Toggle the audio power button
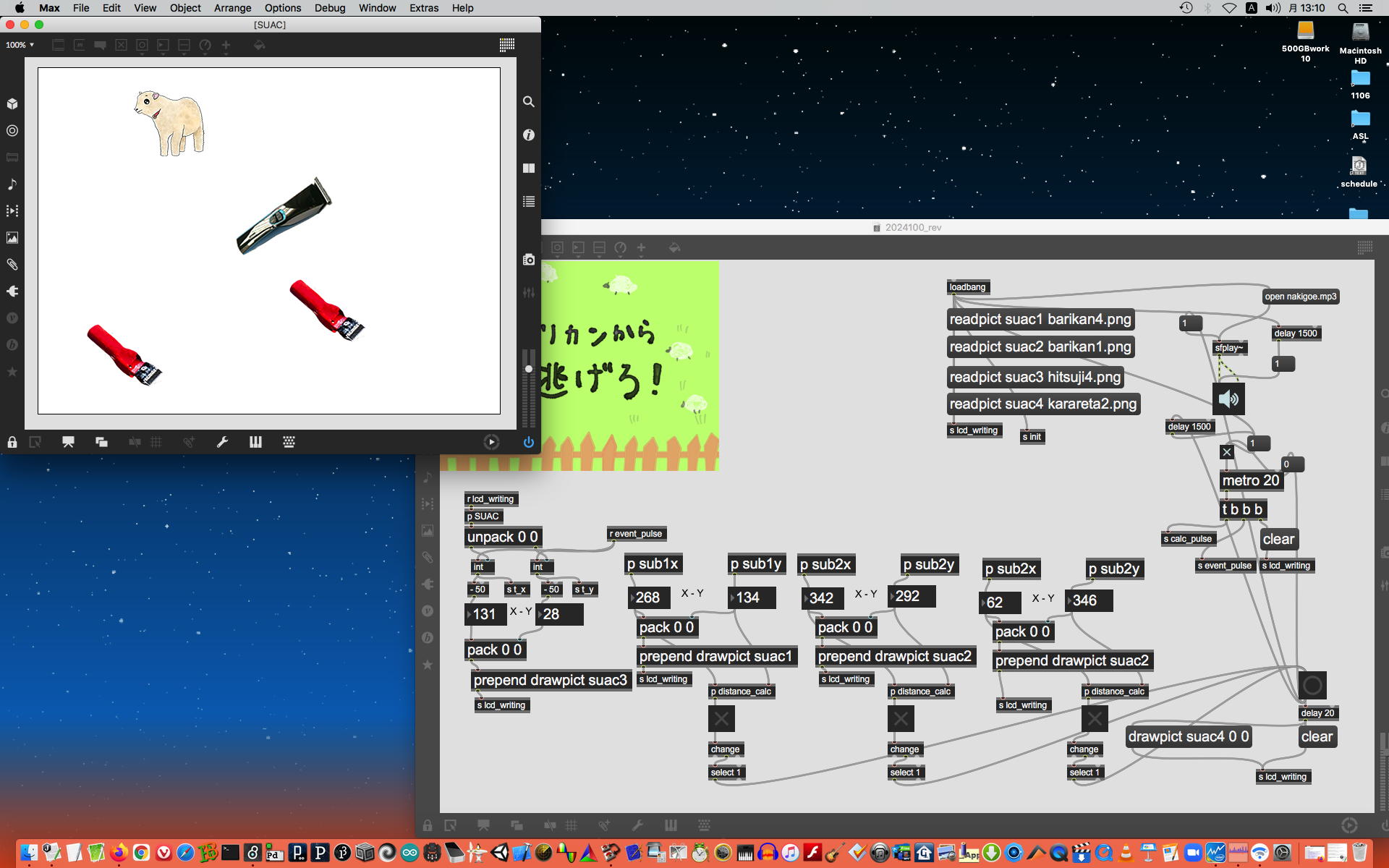The image size is (1389, 868). tap(529, 442)
